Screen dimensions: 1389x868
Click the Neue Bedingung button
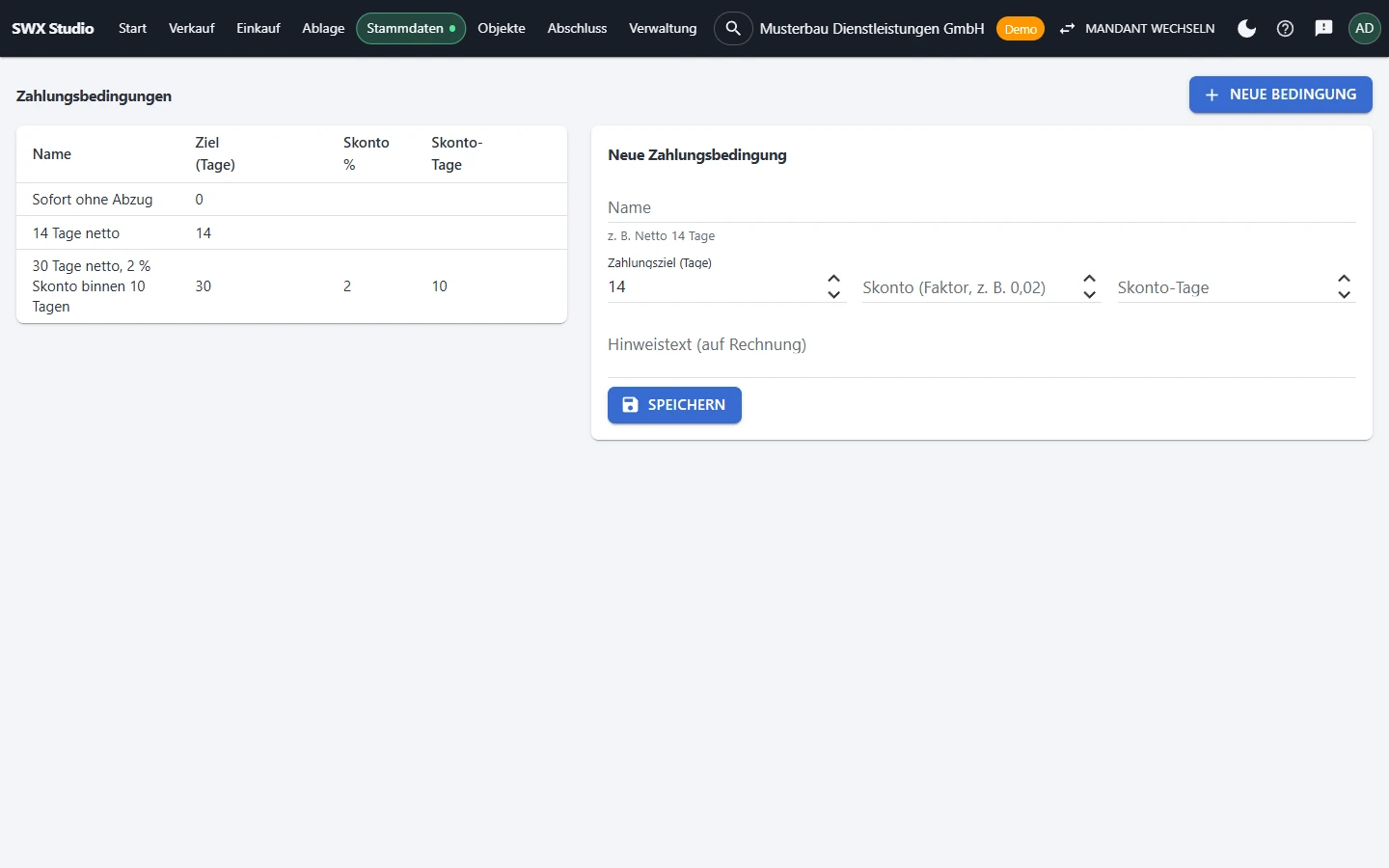(1280, 95)
